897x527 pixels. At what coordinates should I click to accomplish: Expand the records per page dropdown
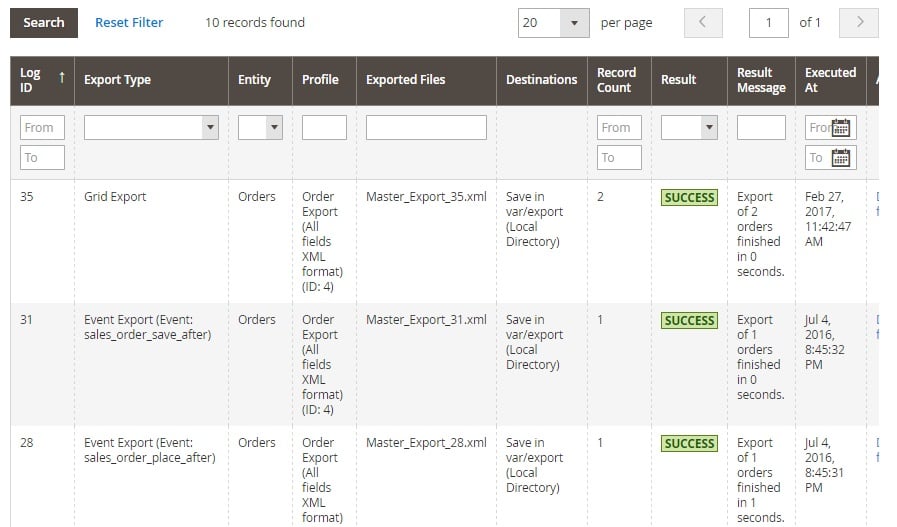[x=574, y=23]
